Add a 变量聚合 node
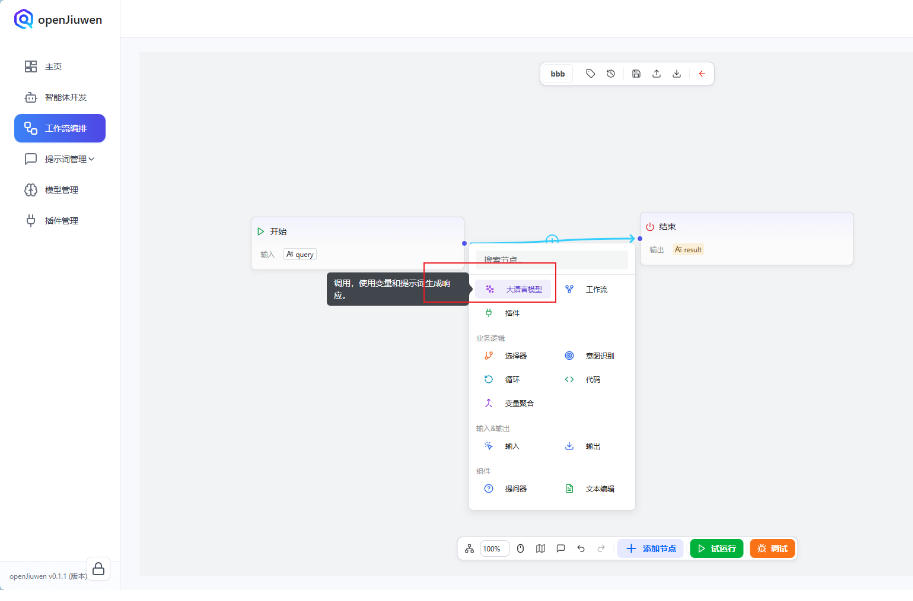This screenshot has width=913, height=601. [509, 403]
